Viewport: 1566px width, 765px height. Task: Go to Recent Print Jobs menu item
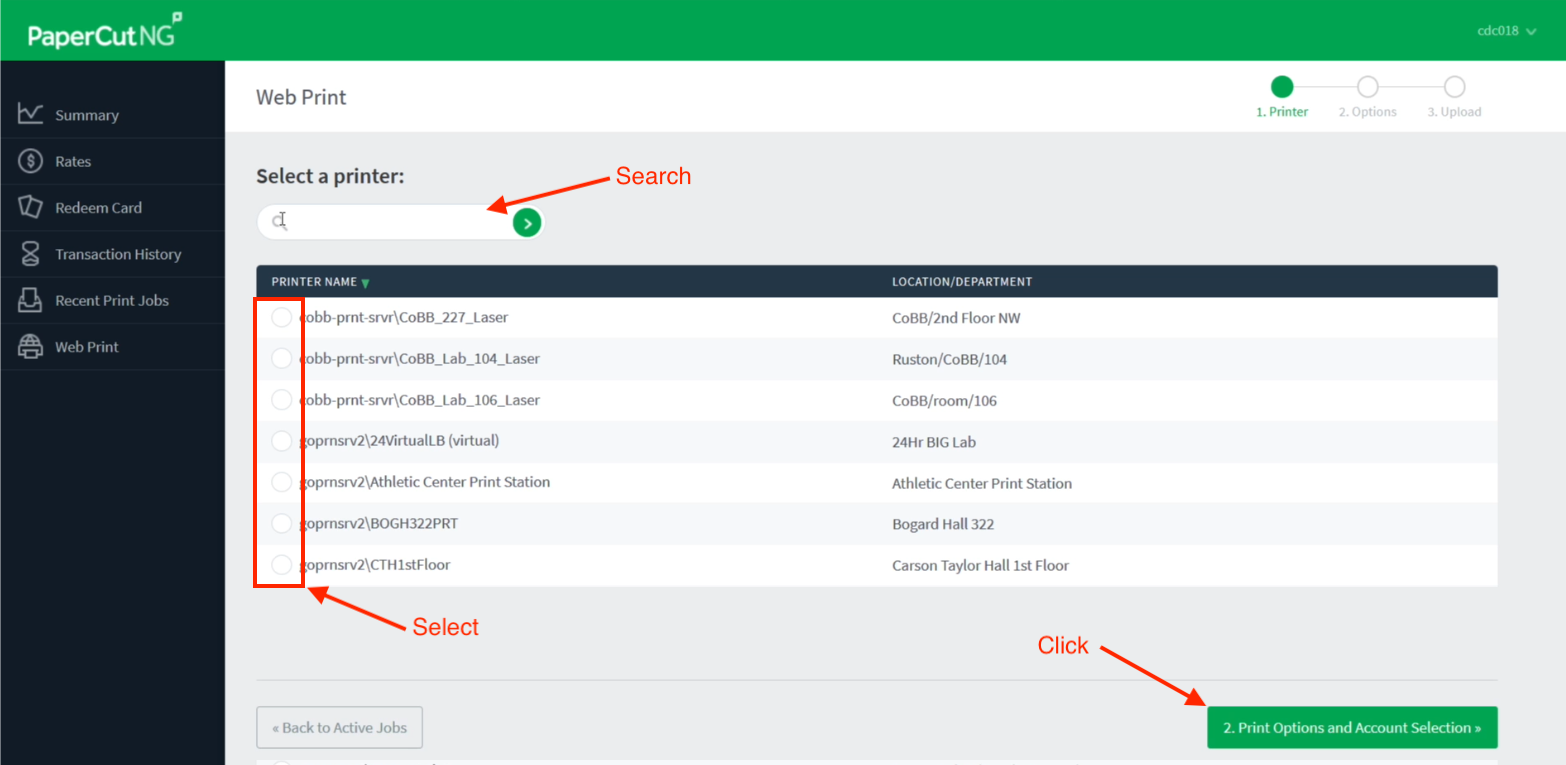click(x=112, y=300)
